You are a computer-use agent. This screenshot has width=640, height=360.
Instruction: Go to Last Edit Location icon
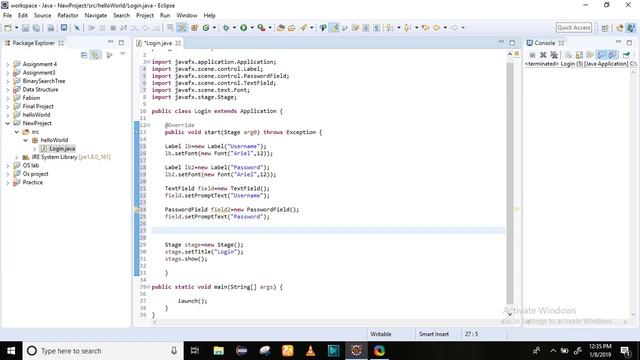click(426, 28)
